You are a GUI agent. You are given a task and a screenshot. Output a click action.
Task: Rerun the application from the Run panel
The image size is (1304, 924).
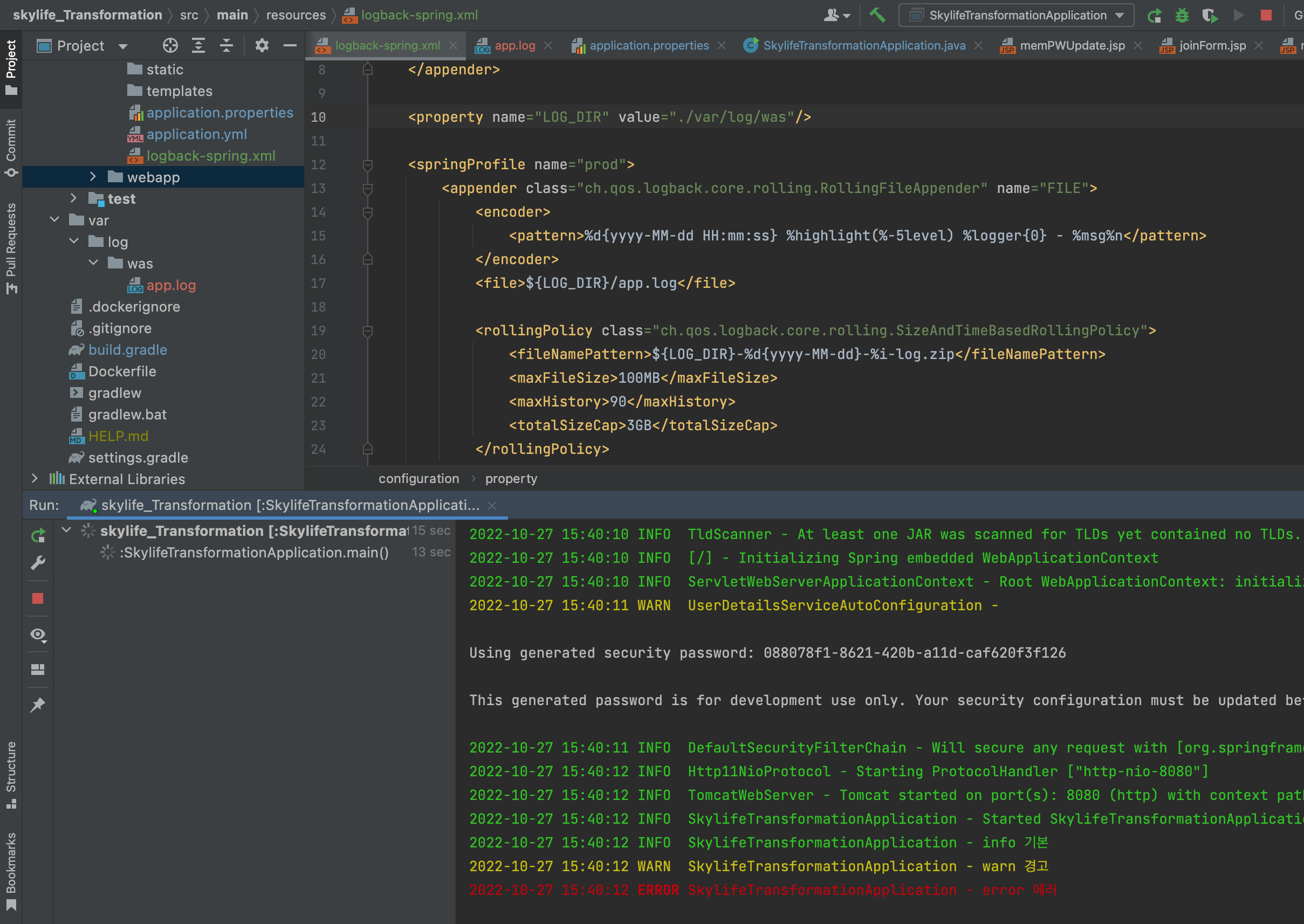click(38, 535)
